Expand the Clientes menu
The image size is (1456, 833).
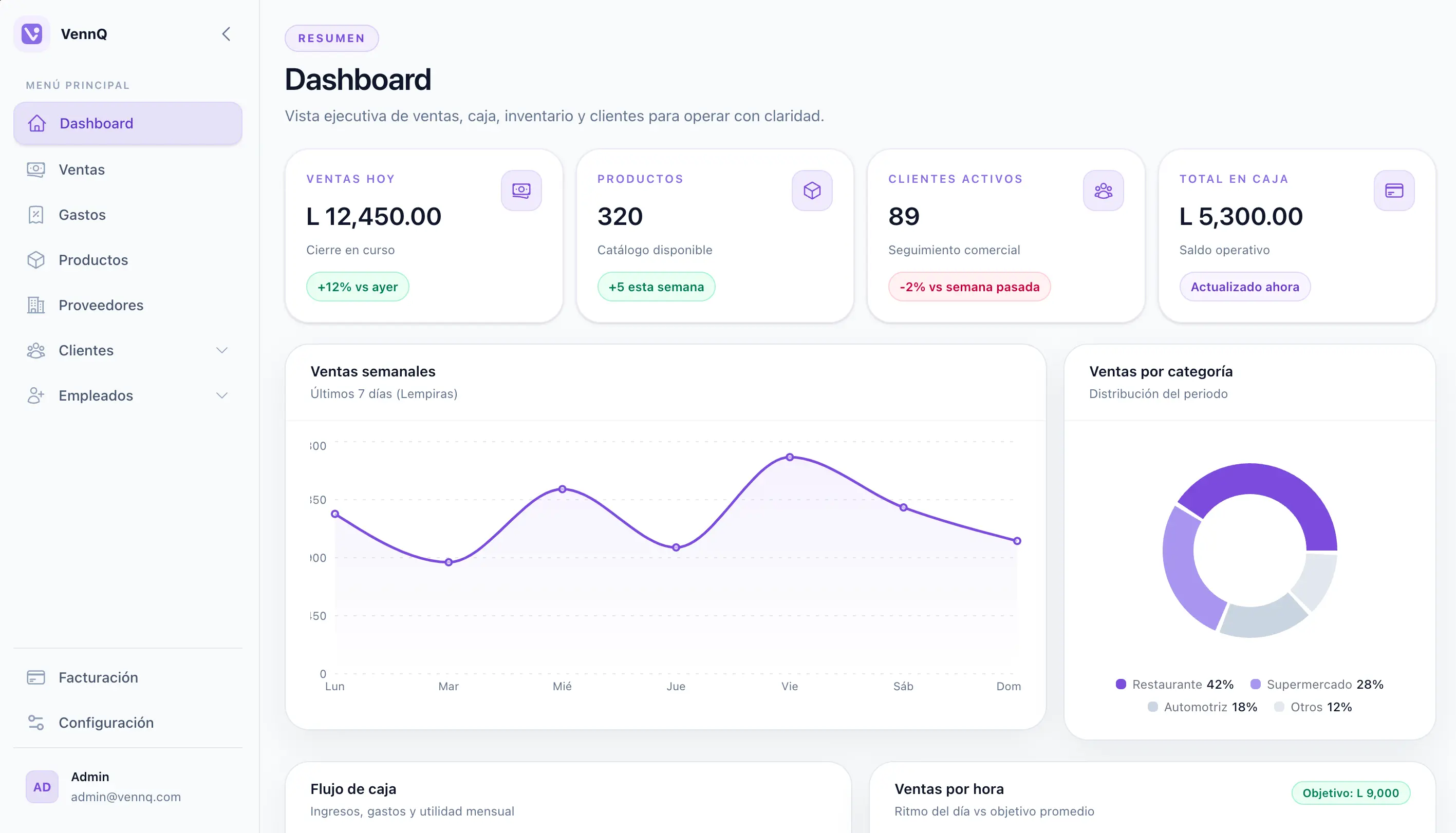coord(127,350)
